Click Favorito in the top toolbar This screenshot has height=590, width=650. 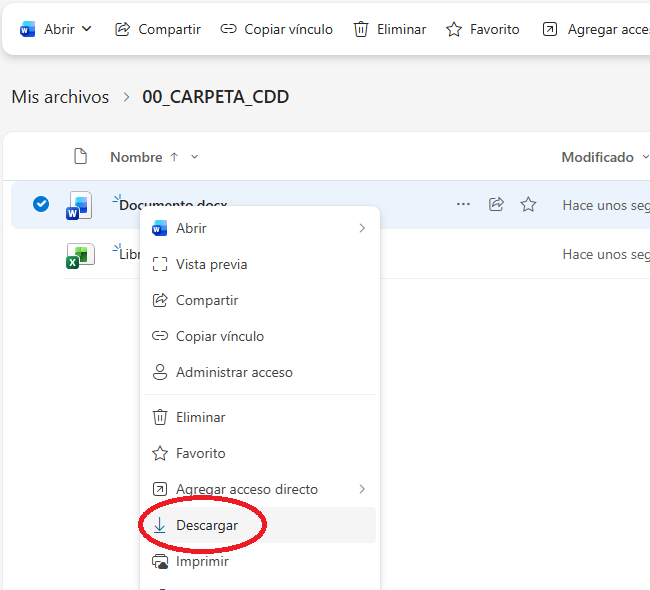tap(483, 29)
